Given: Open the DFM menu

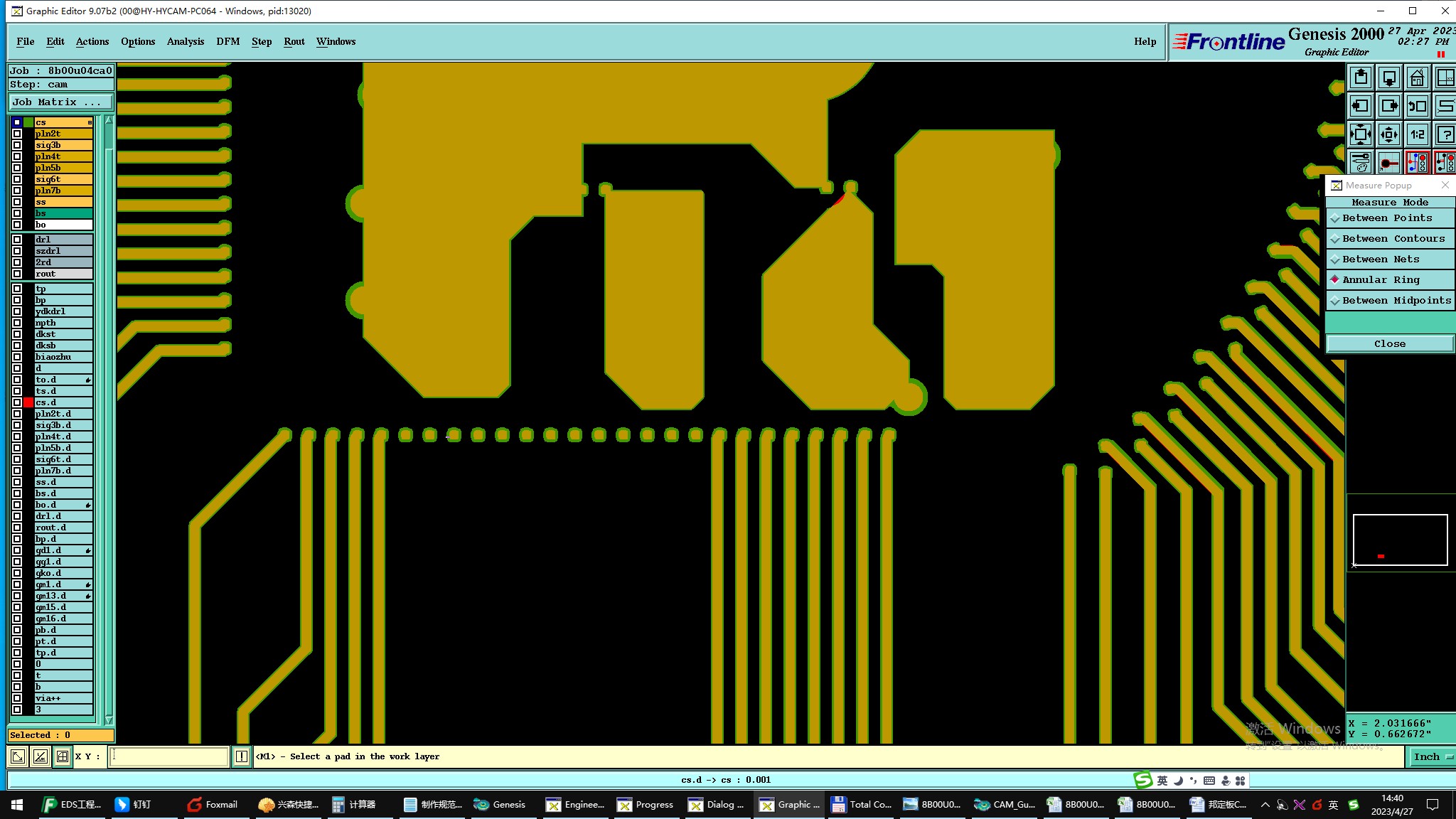Looking at the screenshot, I should tap(227, 41).
